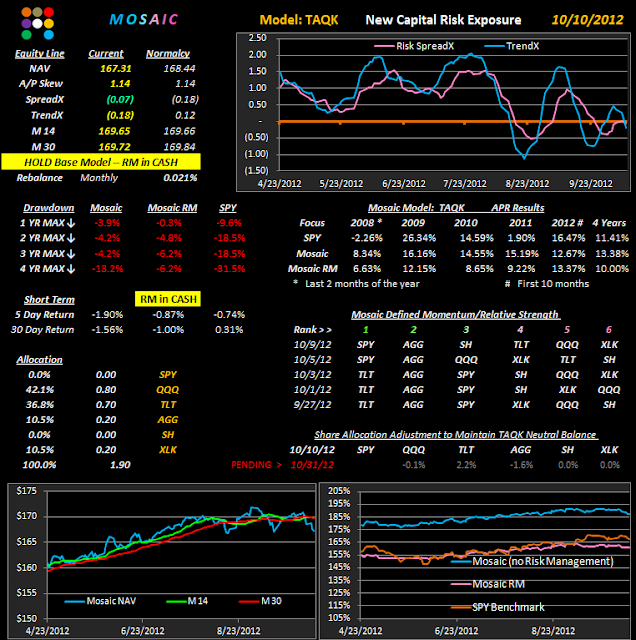636x640 pixels.
Task: Select the 9/27/12 momentum row date
Action: click(x=312, y=405)
